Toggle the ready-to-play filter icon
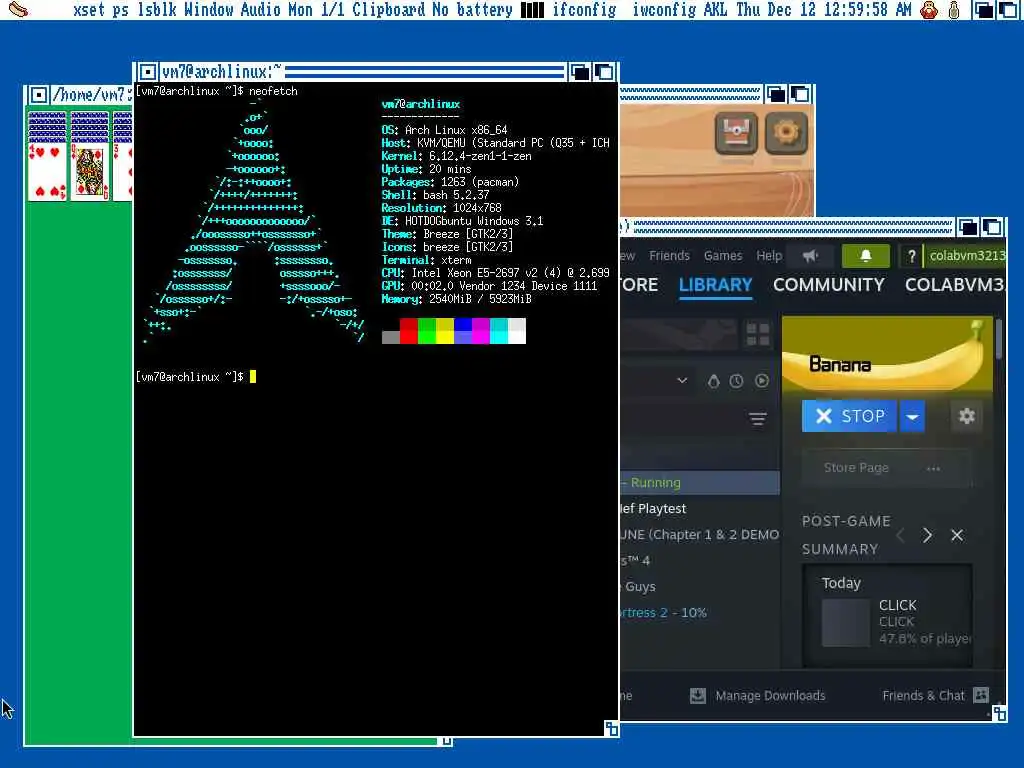 (761, 381)
